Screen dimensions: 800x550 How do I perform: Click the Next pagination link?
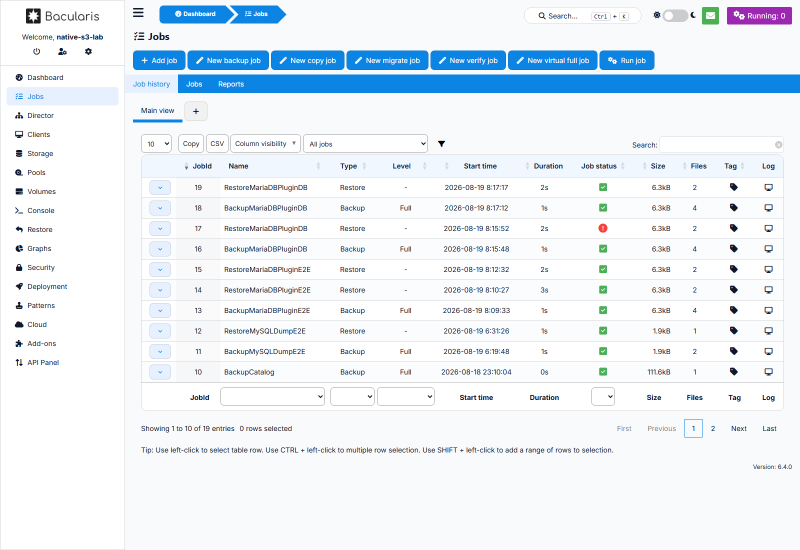click(738, 429)
